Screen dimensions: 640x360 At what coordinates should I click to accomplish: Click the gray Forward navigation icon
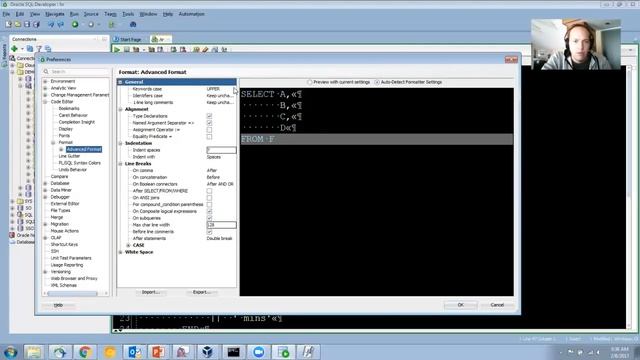(x=91, y=24)
